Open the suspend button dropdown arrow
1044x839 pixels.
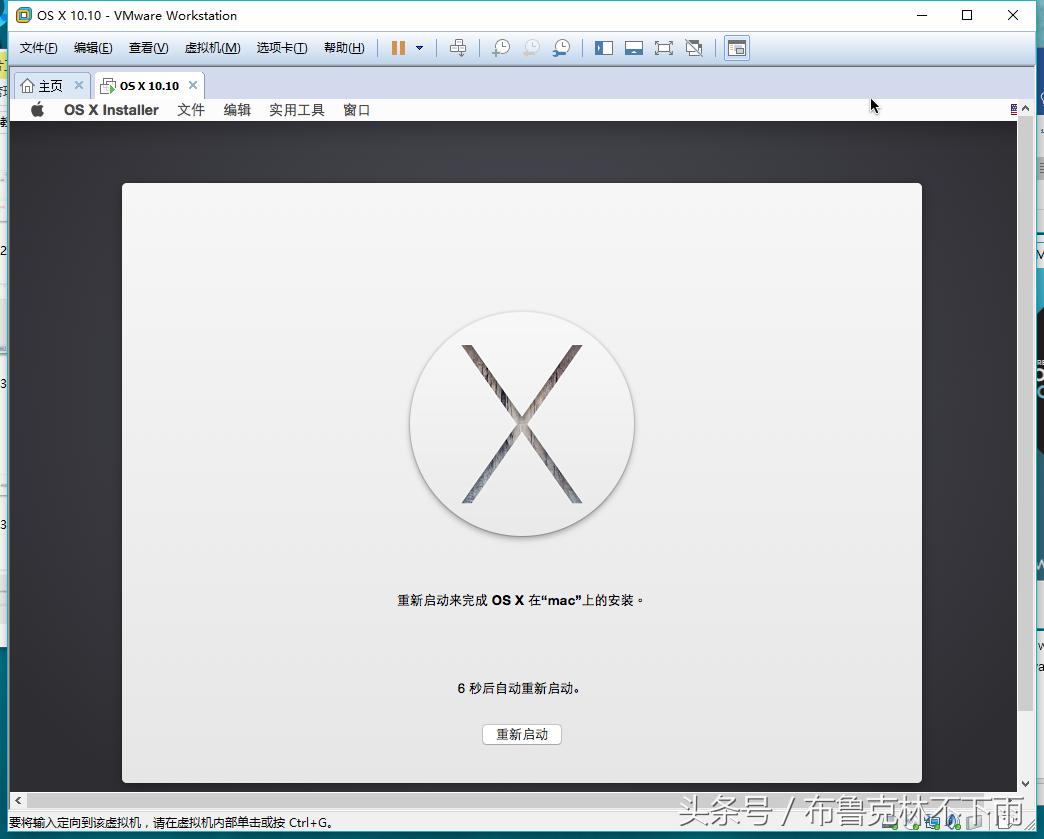point(419,47)
